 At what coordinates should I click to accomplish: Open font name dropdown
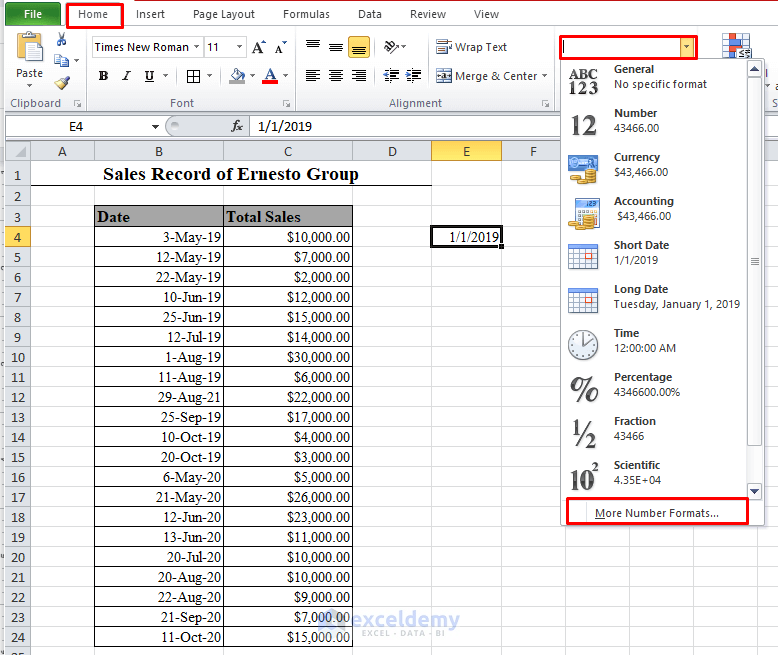click(x=196, y=47)
